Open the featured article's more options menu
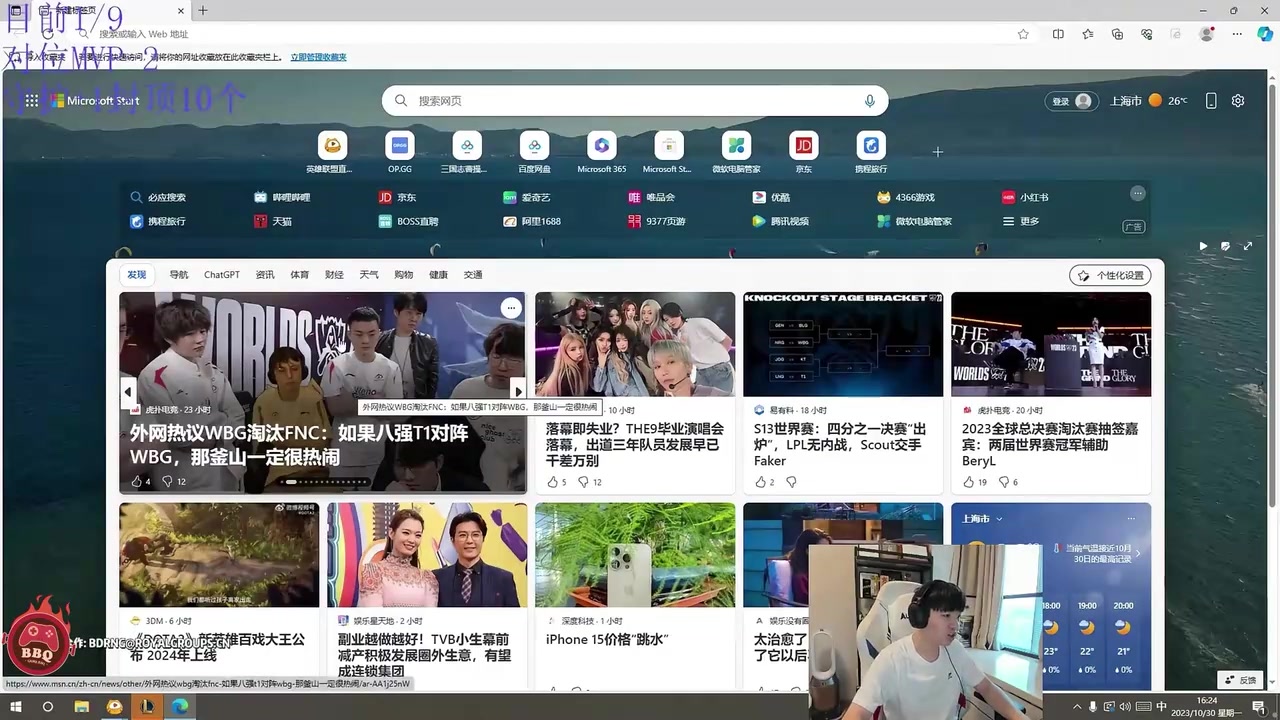 pos(511,308)
